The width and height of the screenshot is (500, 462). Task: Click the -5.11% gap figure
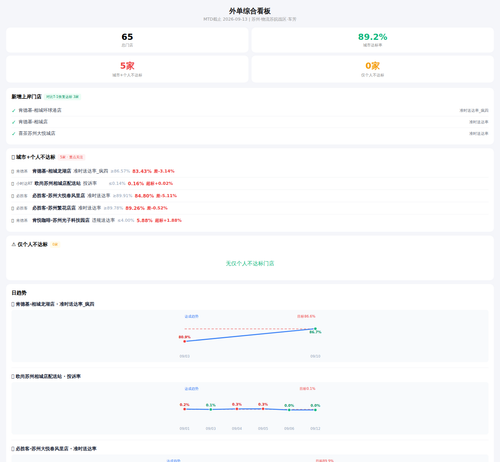click(166, 196)
